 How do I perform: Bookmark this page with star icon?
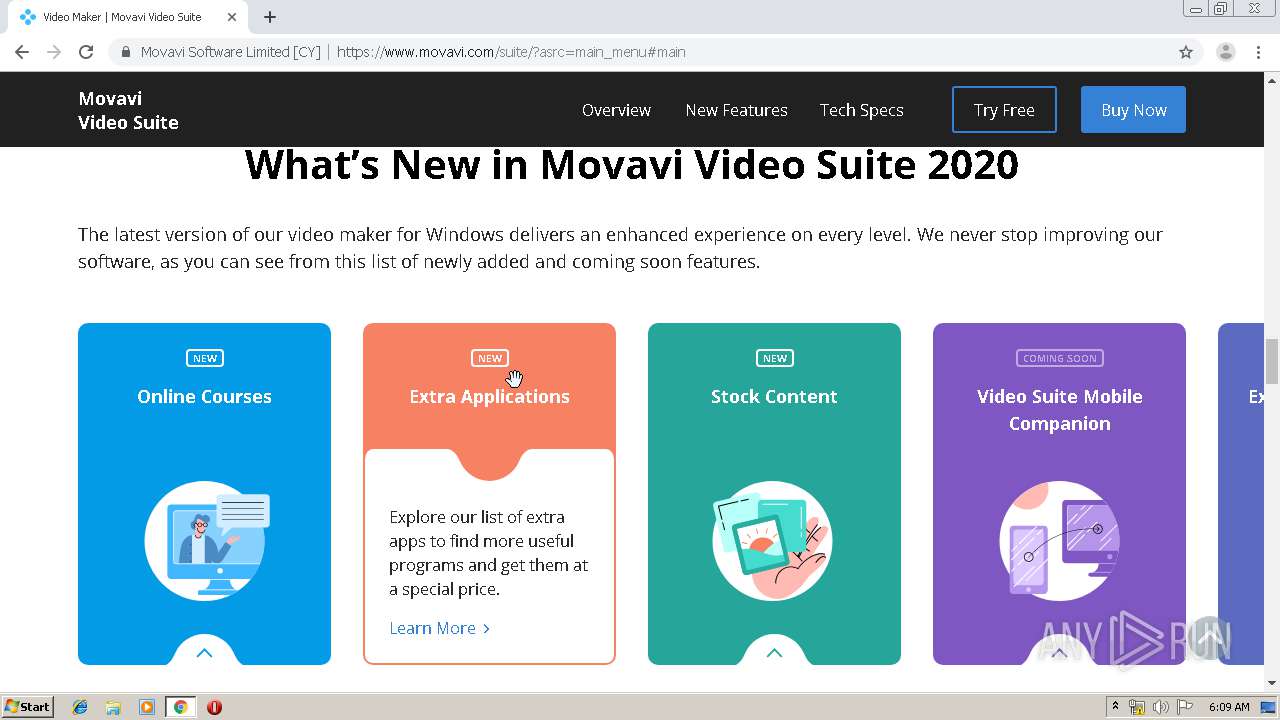click(1186, 52)
